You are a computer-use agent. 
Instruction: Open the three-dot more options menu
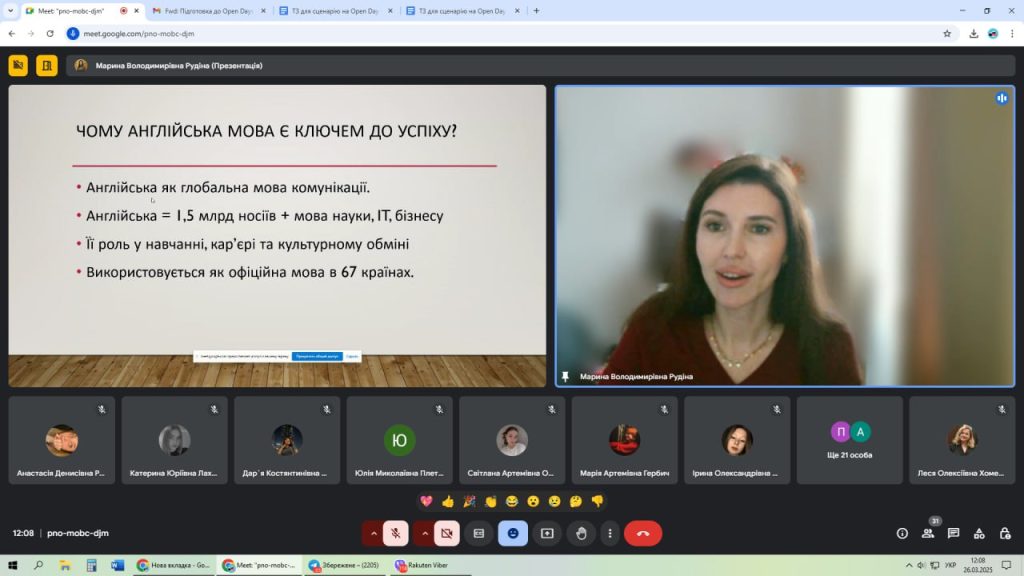click(610, 534)
